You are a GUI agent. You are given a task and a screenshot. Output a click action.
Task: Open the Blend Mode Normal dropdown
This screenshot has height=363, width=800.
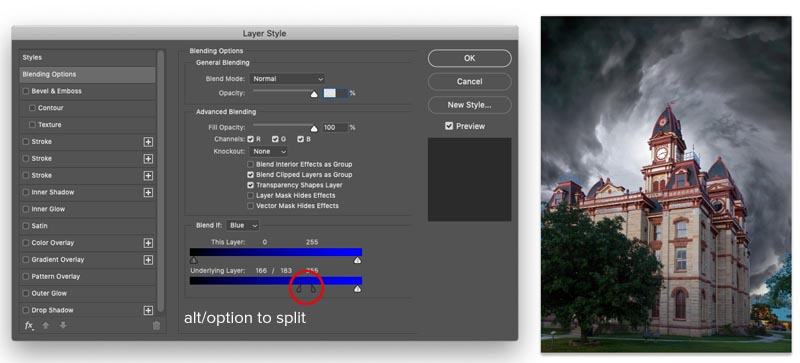287,79
